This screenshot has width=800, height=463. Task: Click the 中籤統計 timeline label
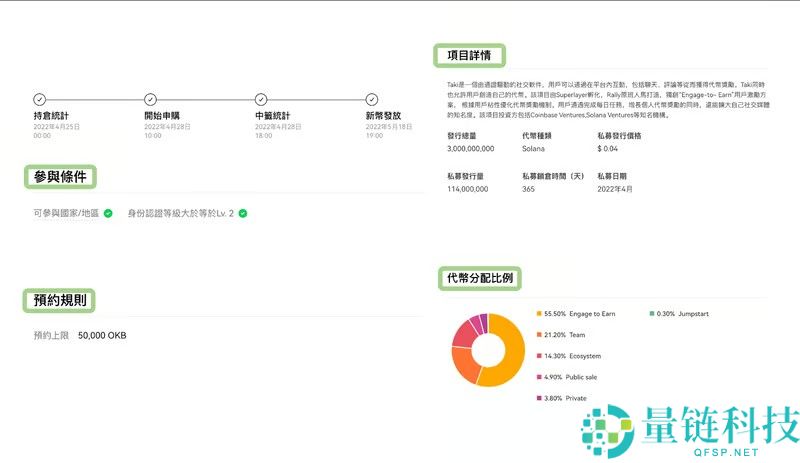point(272,116)
